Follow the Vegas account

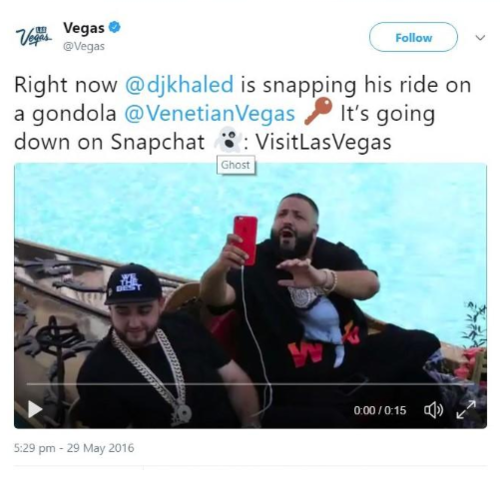click(413, 37)
